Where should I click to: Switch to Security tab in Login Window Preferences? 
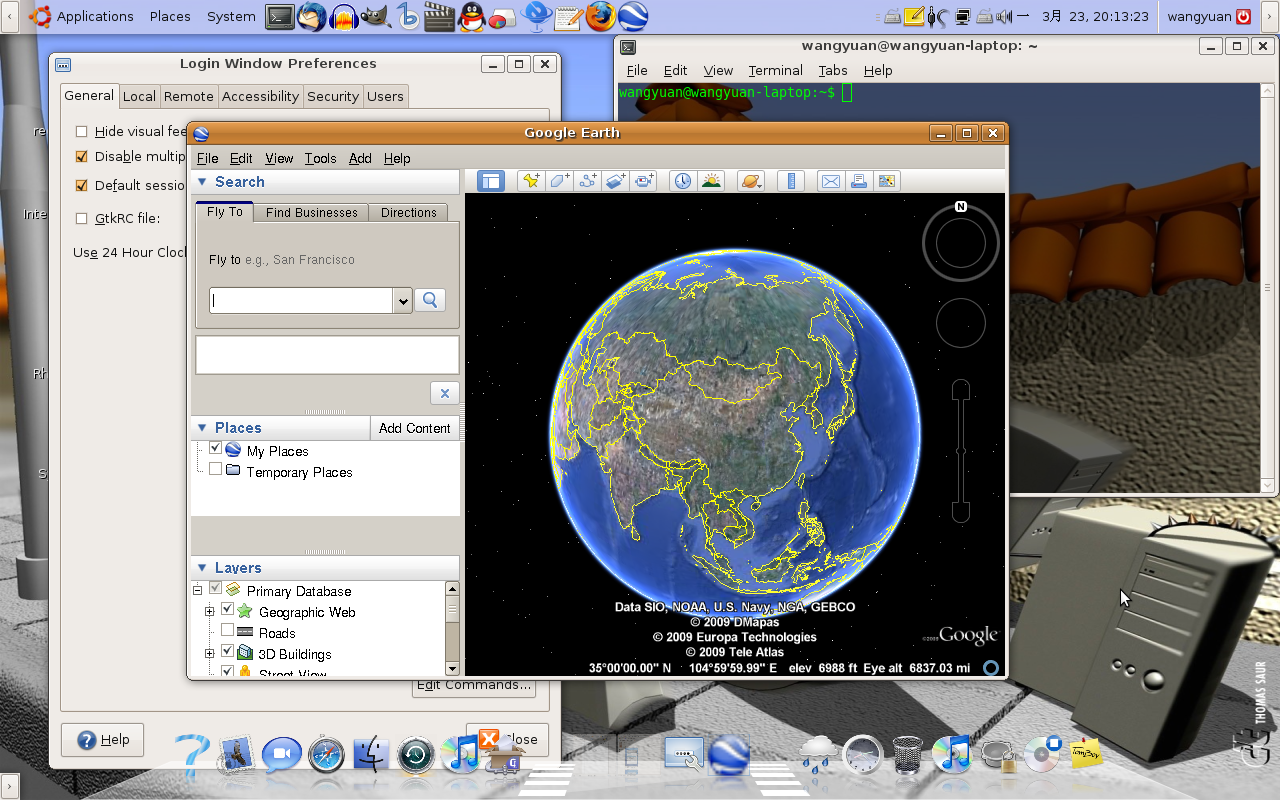tap(333, 96)
